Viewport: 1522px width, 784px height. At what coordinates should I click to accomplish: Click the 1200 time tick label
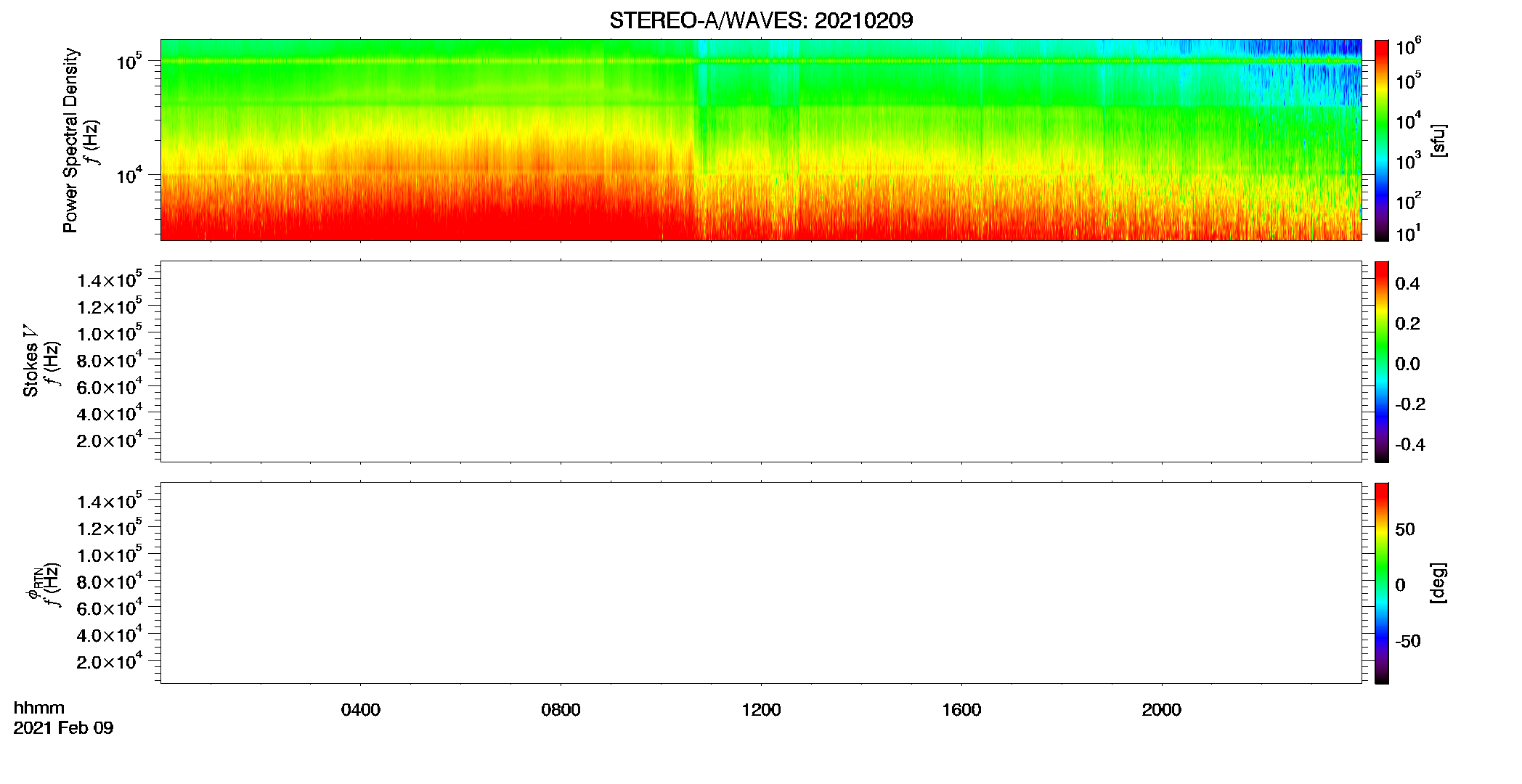761,710
